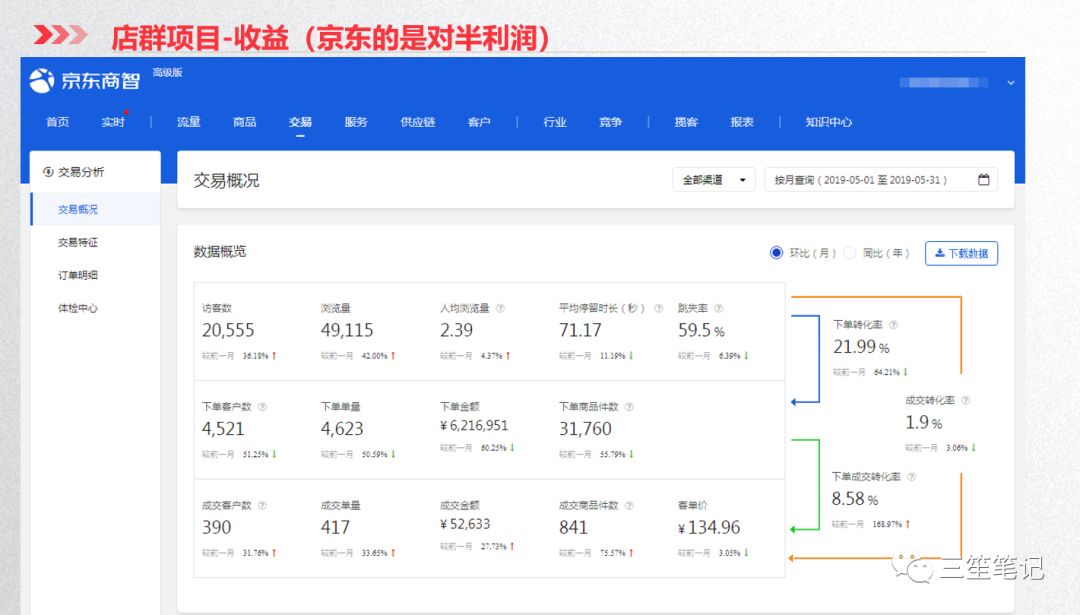The height and width of the screenshot is (615, 1080).
Task: Select the 交易 nav tab
Action: pyautogui.click(x=300, y=122)
